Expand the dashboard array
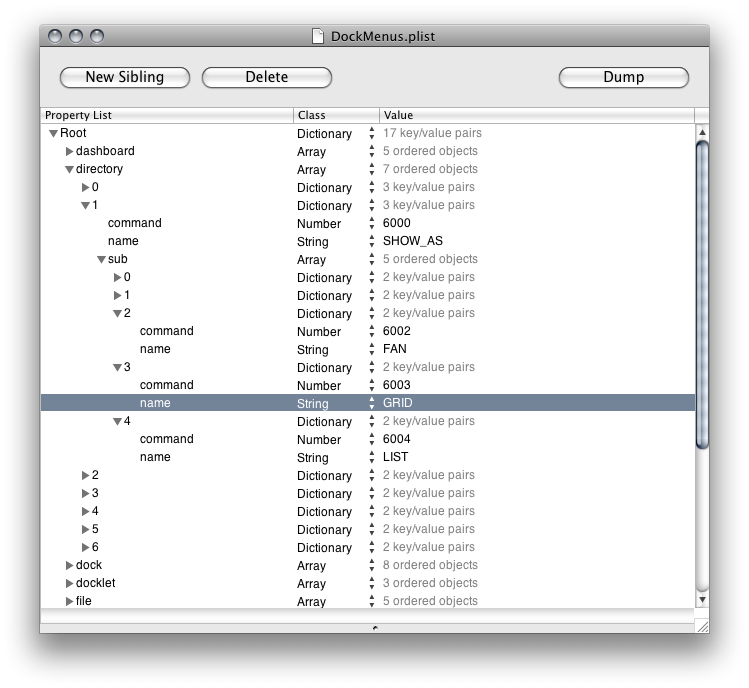 point(69,151)
